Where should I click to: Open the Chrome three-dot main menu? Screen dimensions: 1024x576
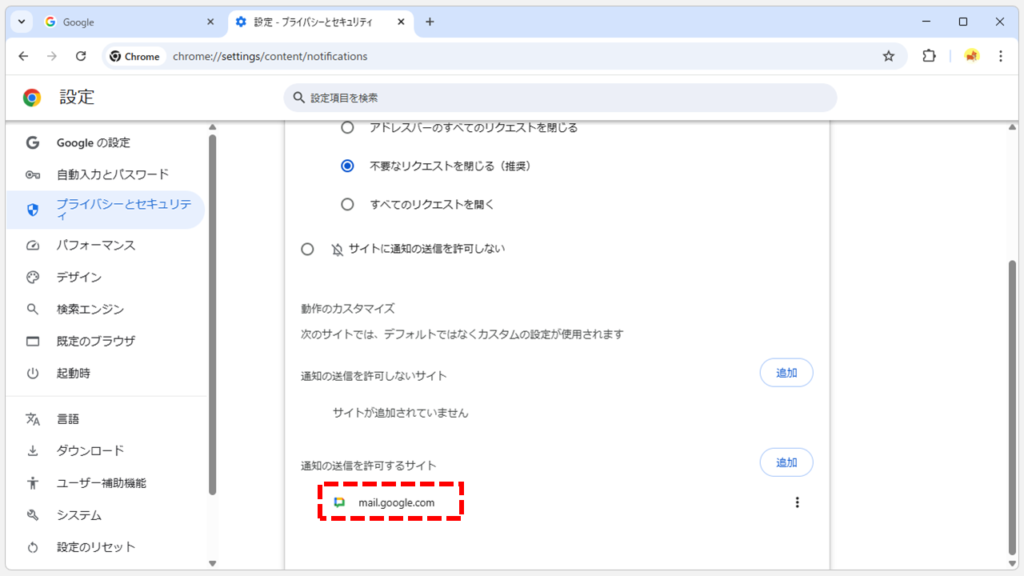(x=1001, y=56)
